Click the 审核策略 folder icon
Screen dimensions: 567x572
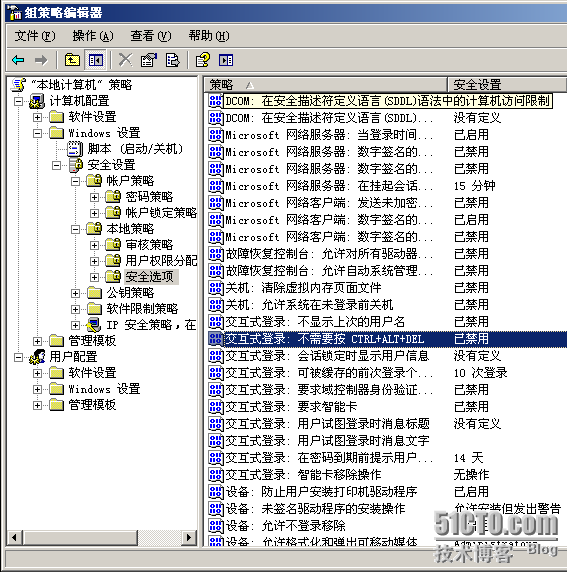[113, 245]
